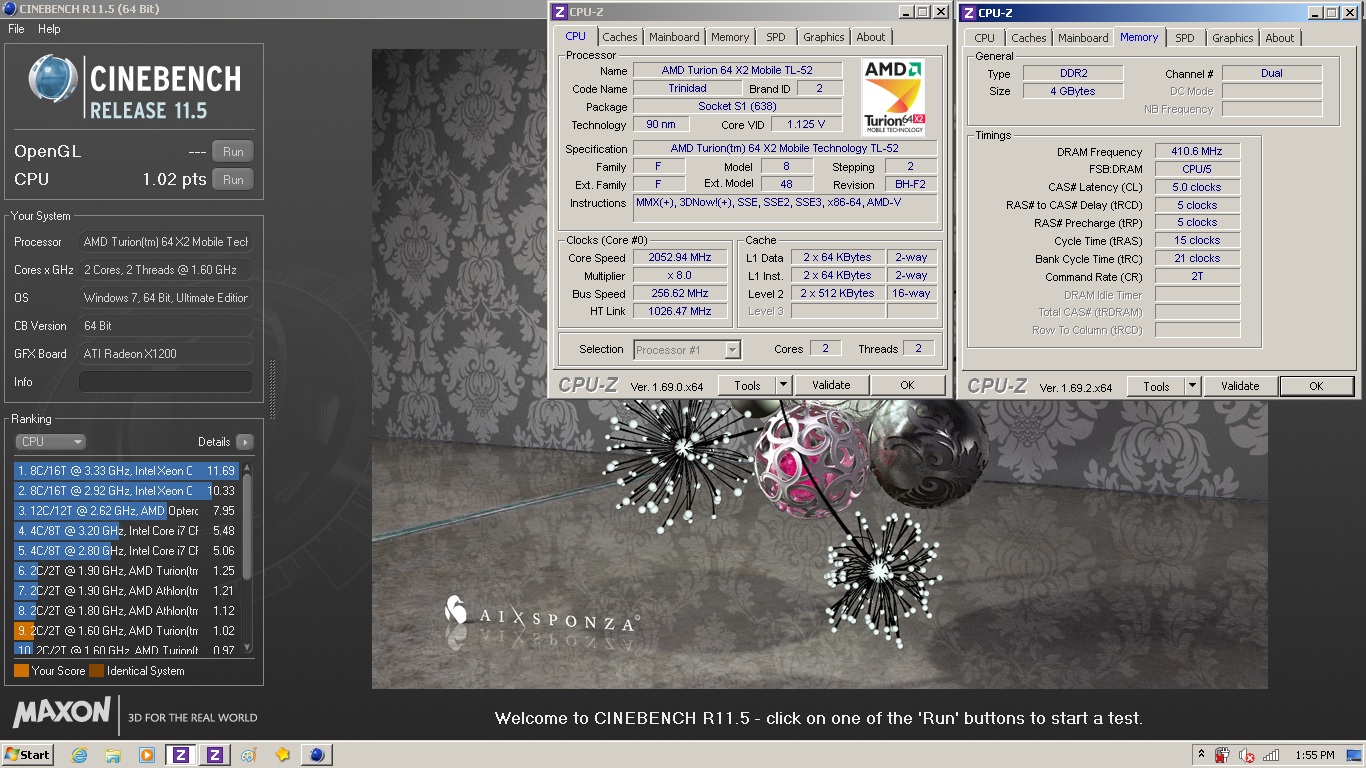This screenshot has height=768, width=1366.
Task: Click the Instructions MMX(+) list field
Action: 785,208
